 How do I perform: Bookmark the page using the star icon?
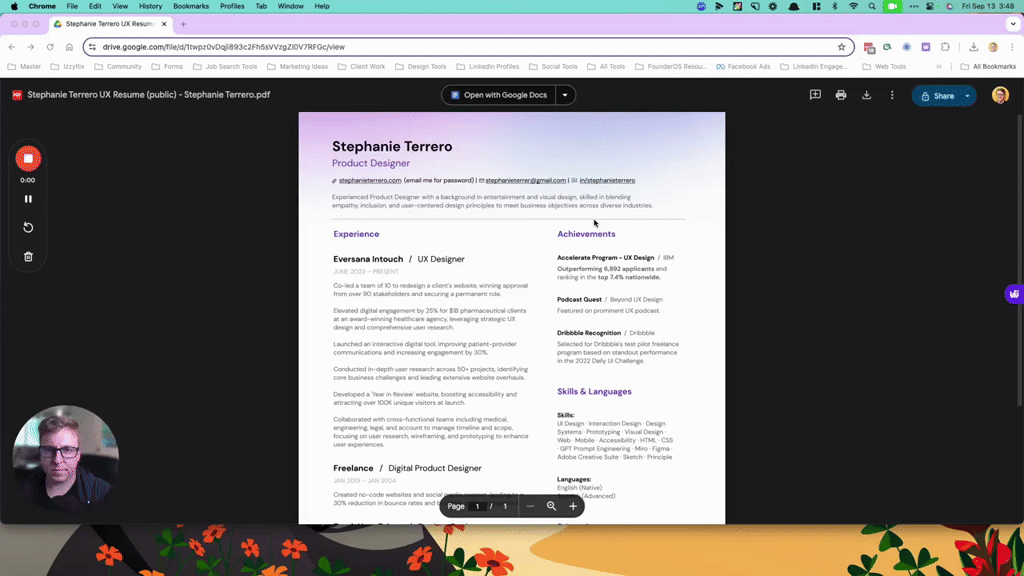(841, 46)
